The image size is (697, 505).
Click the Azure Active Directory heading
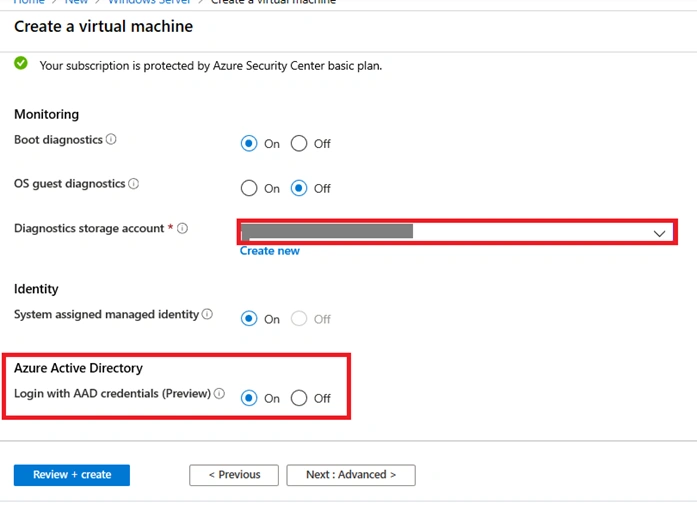78,368
